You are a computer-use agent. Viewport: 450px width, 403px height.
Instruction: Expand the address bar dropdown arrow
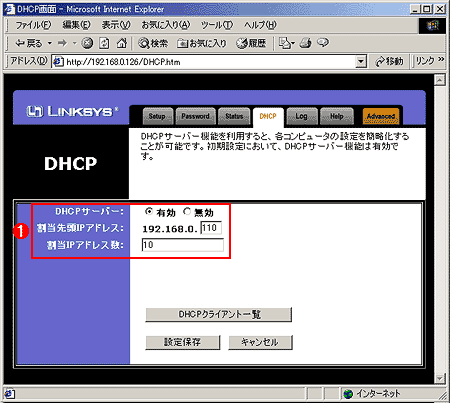click(361, 61)
